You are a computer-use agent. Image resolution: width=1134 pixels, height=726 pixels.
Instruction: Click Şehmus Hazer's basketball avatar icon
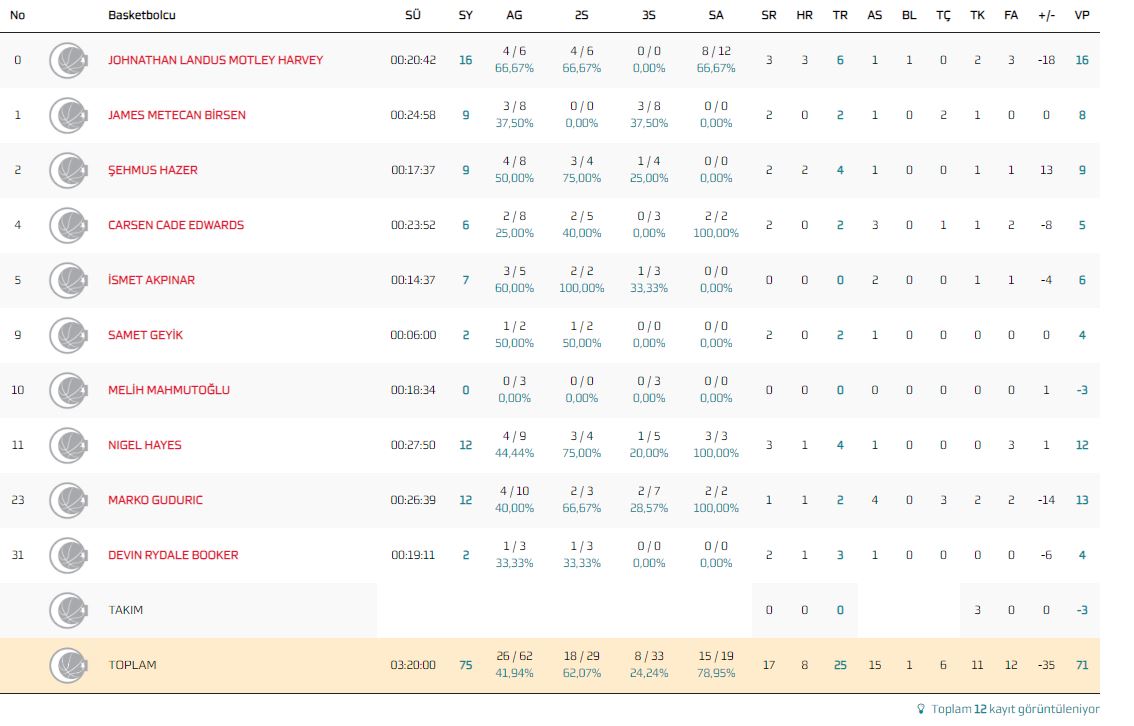point(68,170)
